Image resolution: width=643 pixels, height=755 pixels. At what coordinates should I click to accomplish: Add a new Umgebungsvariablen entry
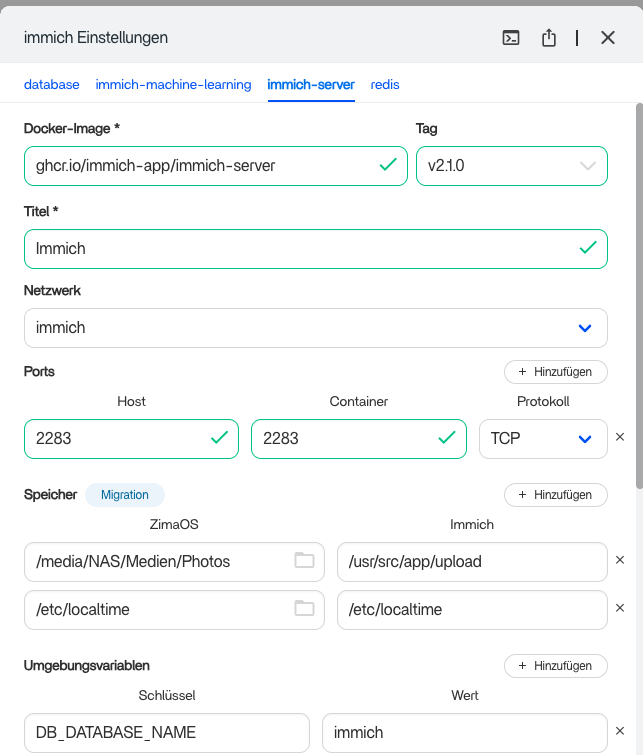click(555, 666)
